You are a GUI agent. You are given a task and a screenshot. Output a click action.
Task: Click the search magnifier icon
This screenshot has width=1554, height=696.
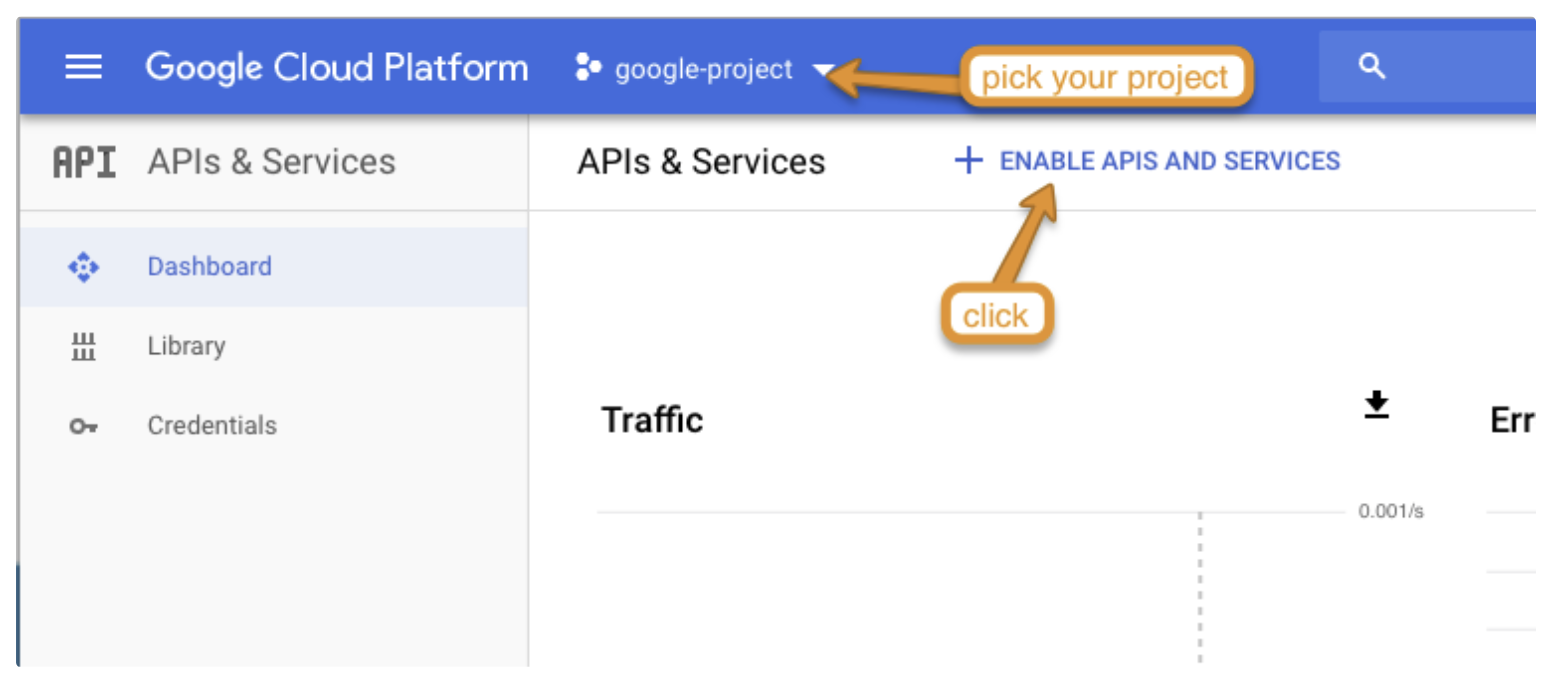(1373, 67)
